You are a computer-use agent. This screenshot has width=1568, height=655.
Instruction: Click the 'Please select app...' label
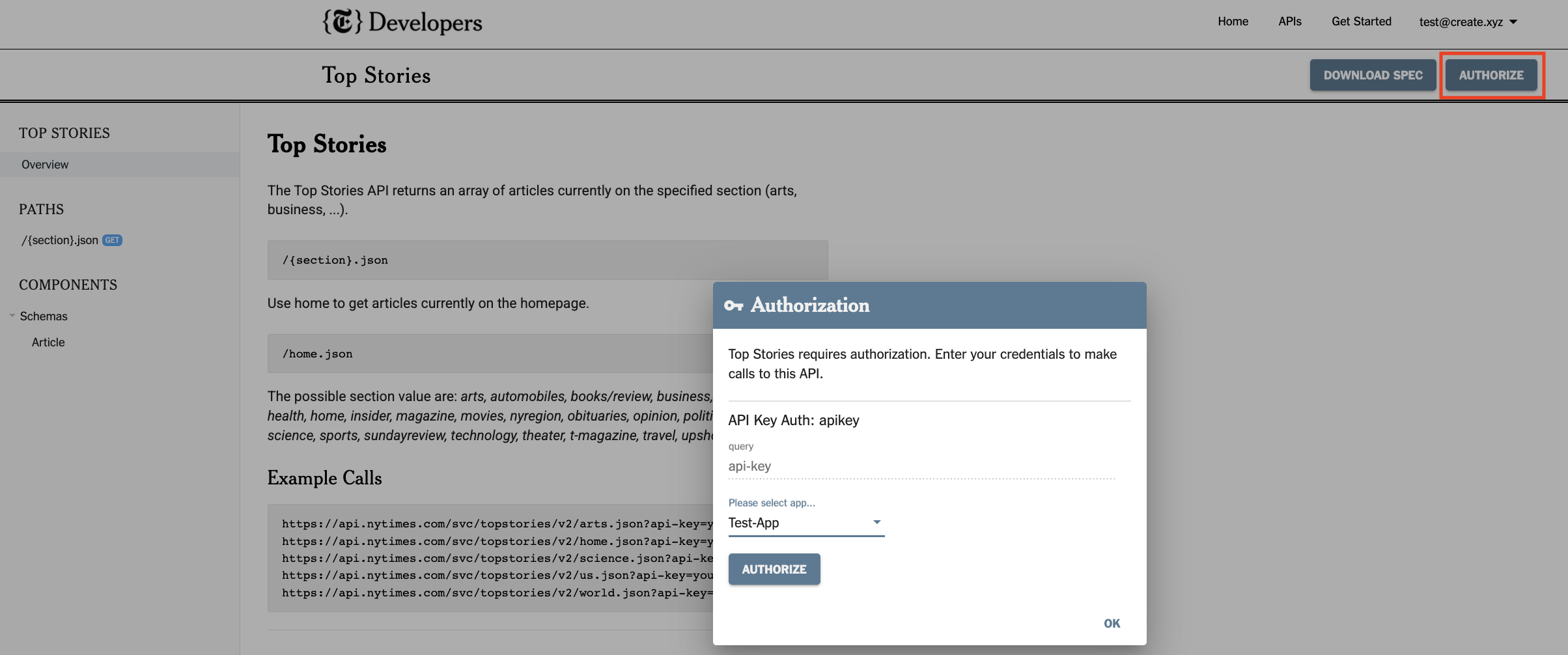(x=772, y=503)
